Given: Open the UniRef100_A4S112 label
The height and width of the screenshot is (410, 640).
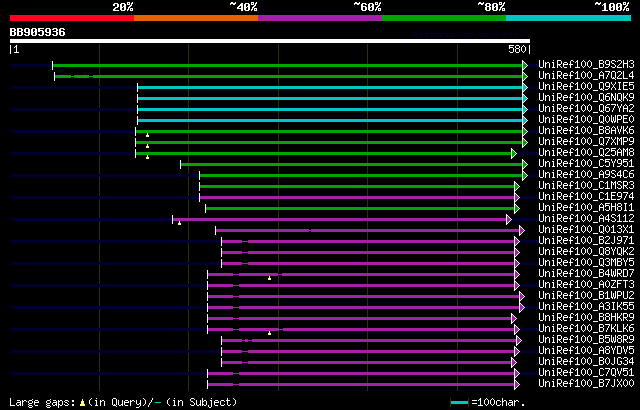Looking at the screenshot, I should click(586, 219).
